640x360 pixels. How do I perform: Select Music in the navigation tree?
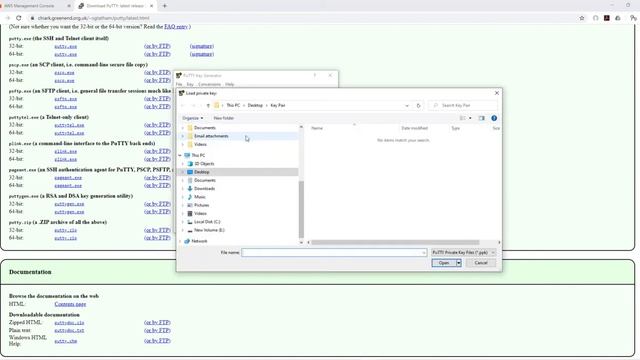click(x=200, y=197)
